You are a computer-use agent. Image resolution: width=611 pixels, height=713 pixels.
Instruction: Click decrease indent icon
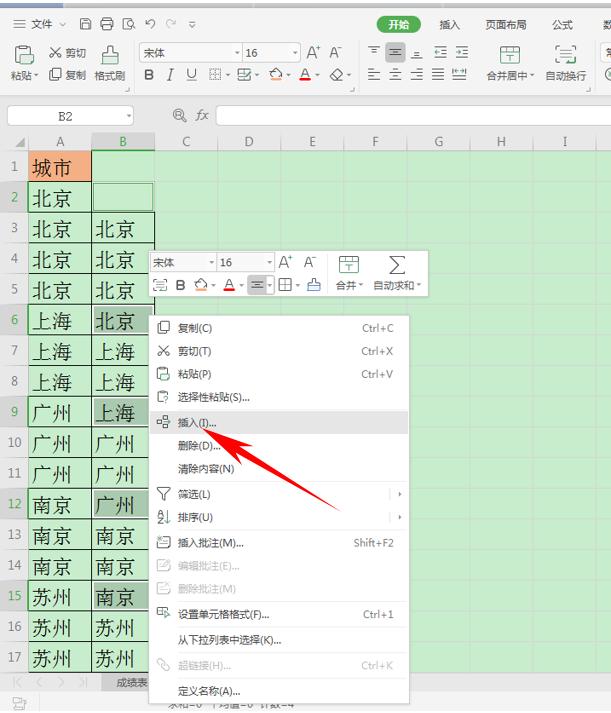pos(440,53)
